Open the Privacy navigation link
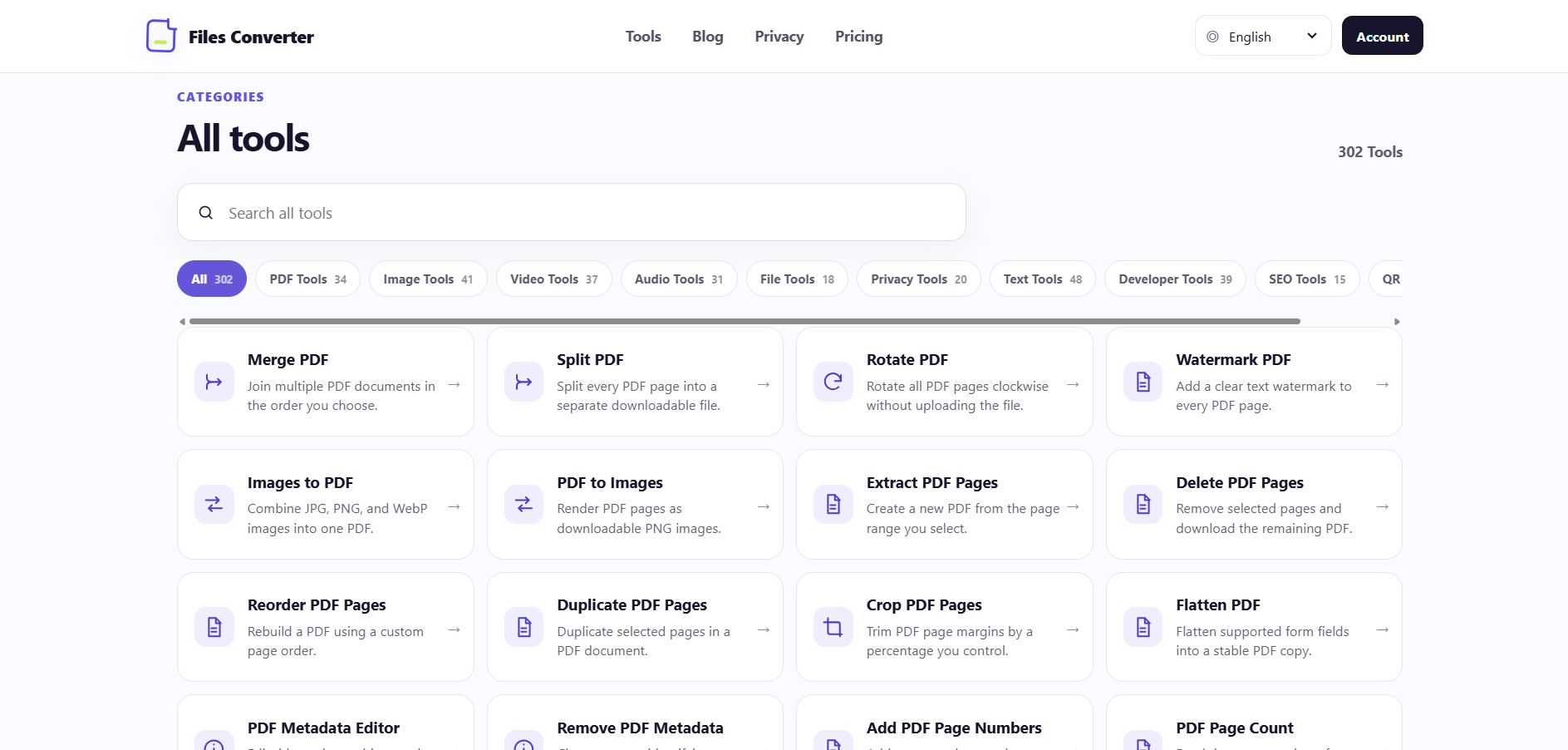Screen dimensions: 1568x750 point(779,36)
